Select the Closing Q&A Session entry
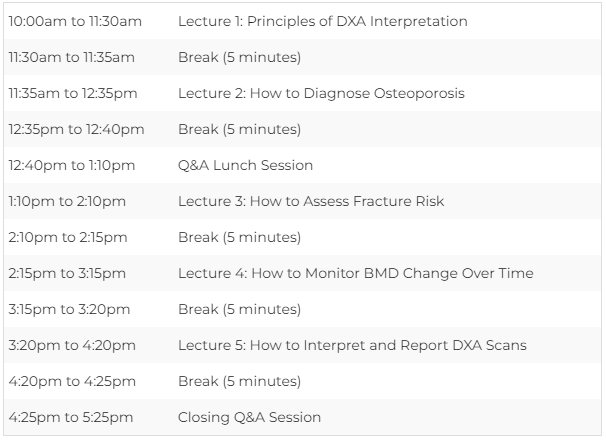The width and height of the screenshot is (606, 441). coord(249,417)
